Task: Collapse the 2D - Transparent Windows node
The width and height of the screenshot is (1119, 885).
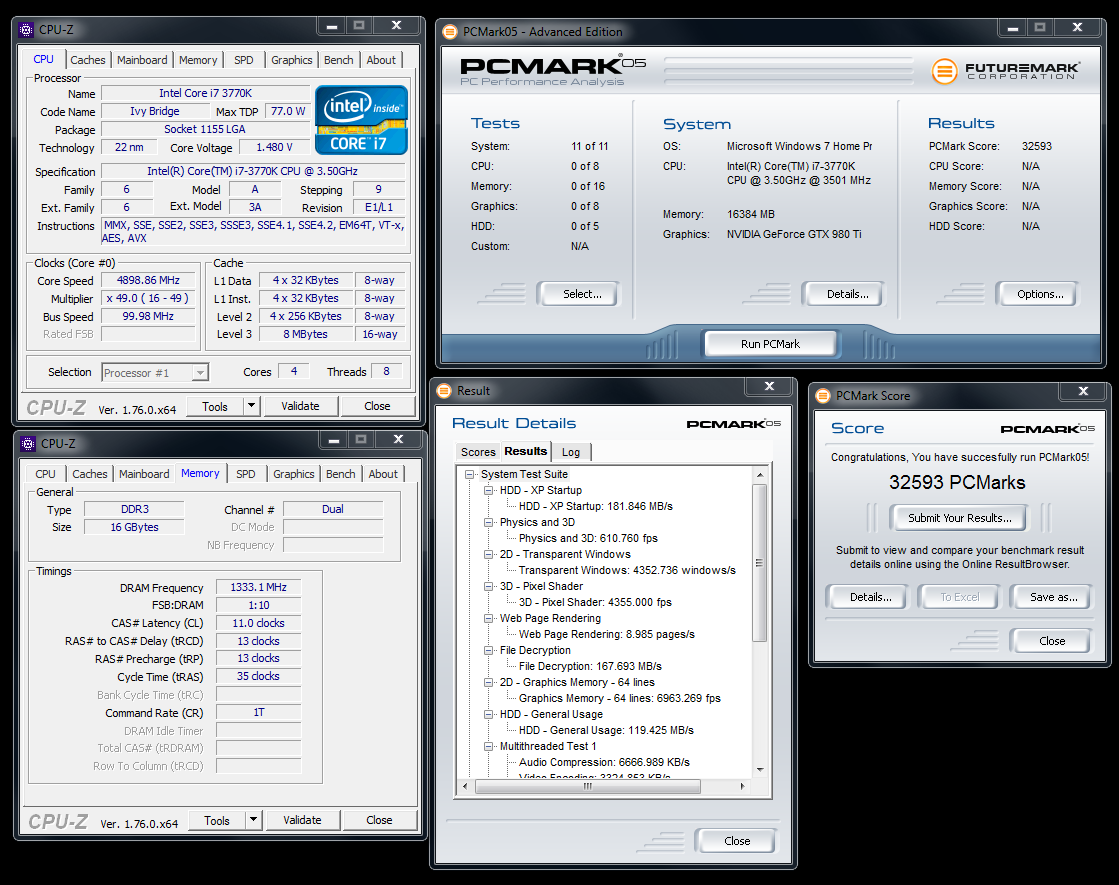Action: 489,555
